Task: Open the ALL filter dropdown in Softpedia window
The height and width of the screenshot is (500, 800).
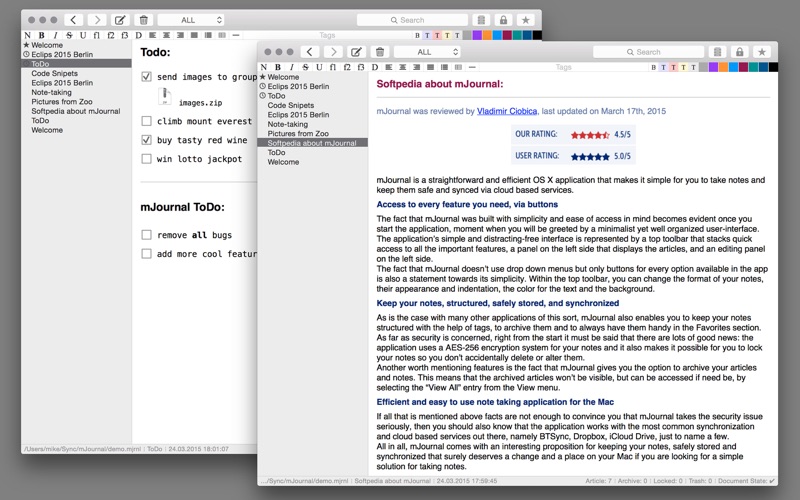Action: tap(427, 52)
